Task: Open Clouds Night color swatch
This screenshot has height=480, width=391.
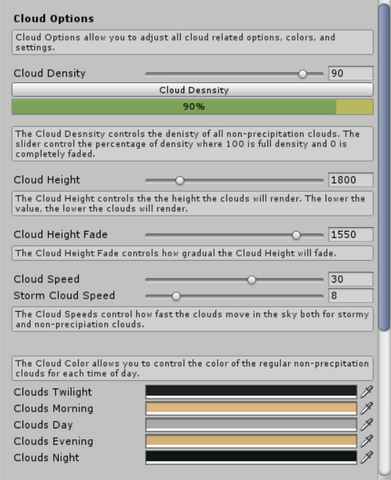Action: [x=251, y=457]
